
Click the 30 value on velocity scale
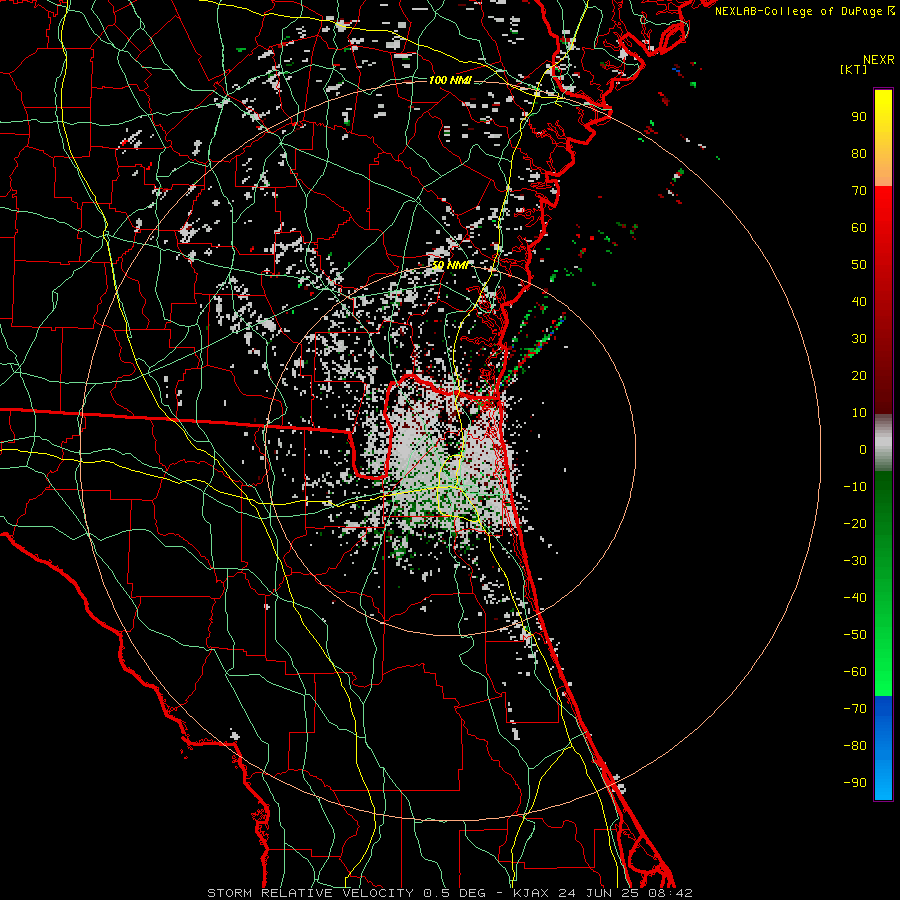click(x=859, y=339)
